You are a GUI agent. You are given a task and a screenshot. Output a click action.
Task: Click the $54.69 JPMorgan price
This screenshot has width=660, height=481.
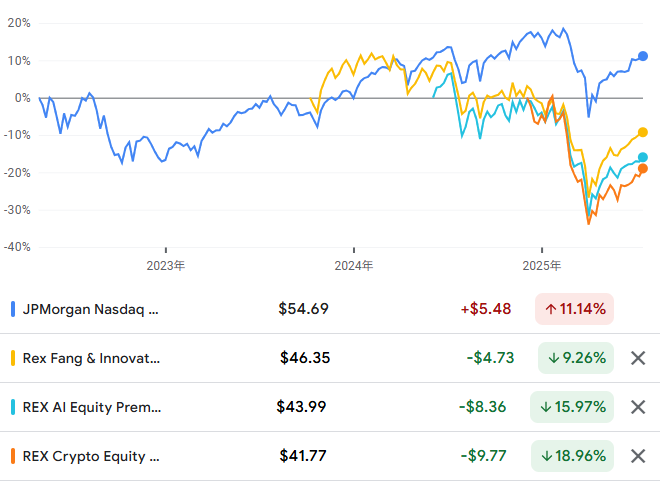pyautogui.click(x=303, y=309)
